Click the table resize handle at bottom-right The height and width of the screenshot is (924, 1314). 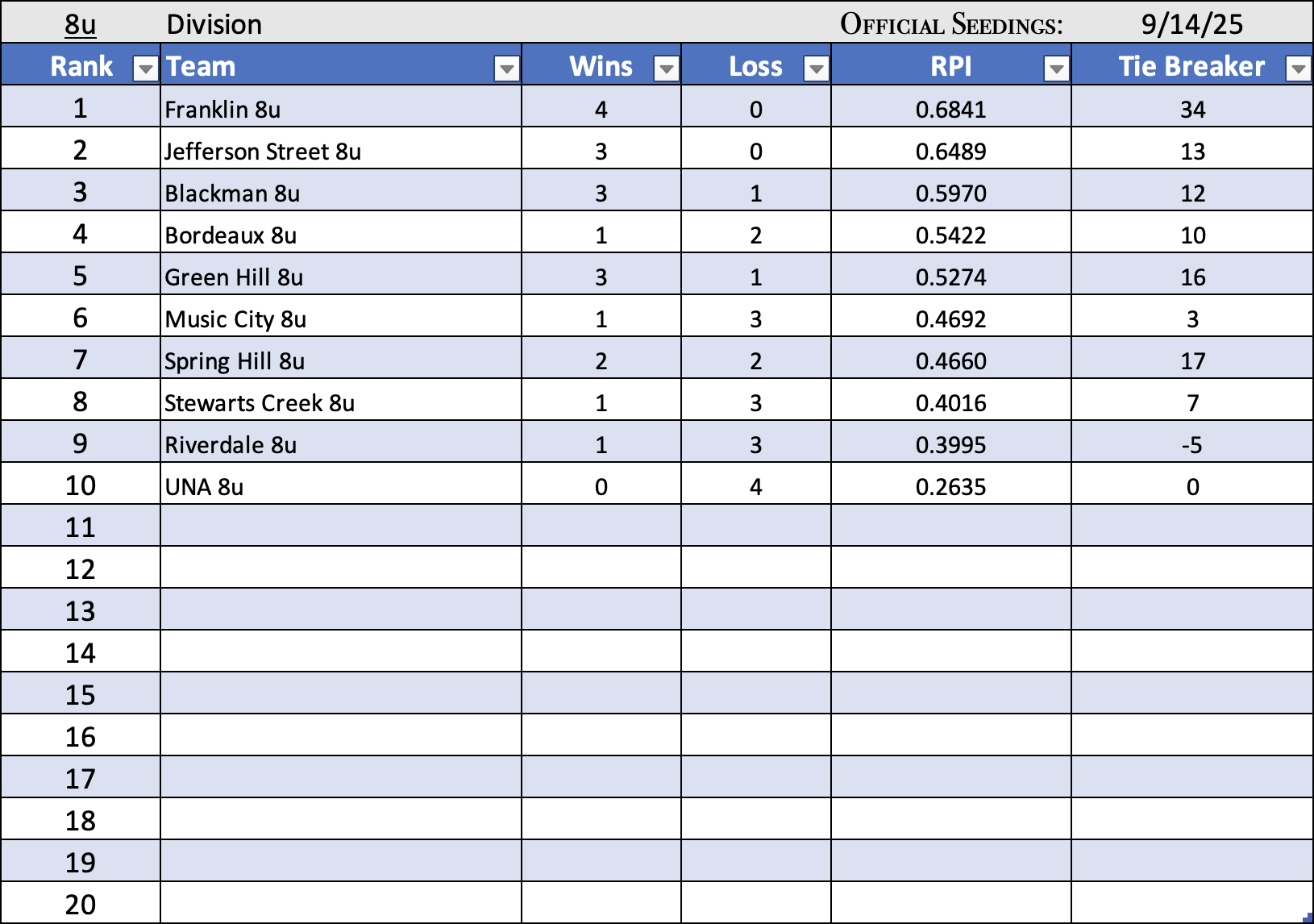point(1308,918)
